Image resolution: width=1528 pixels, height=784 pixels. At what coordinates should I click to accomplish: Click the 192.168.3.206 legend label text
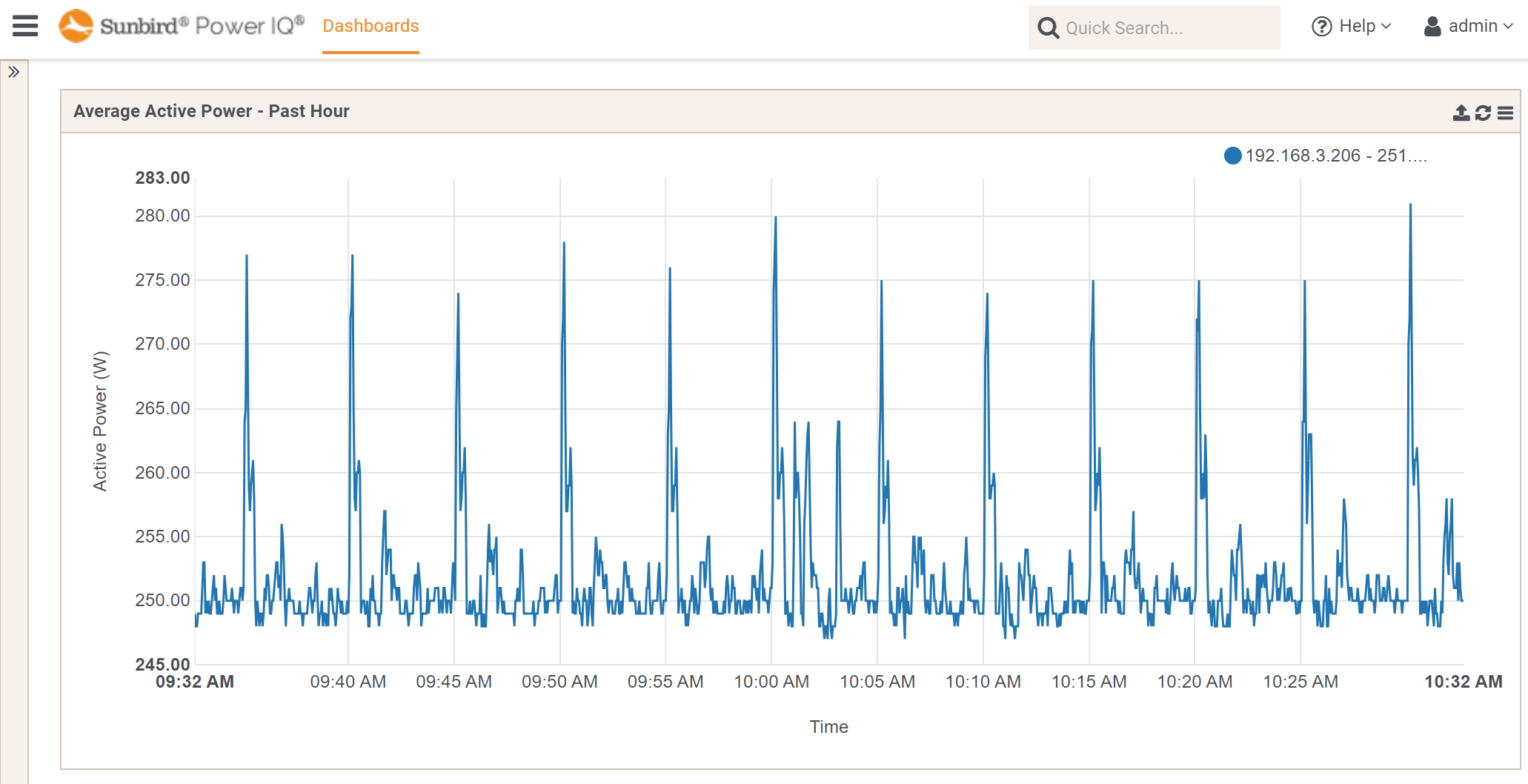[x=1335, y=156]
